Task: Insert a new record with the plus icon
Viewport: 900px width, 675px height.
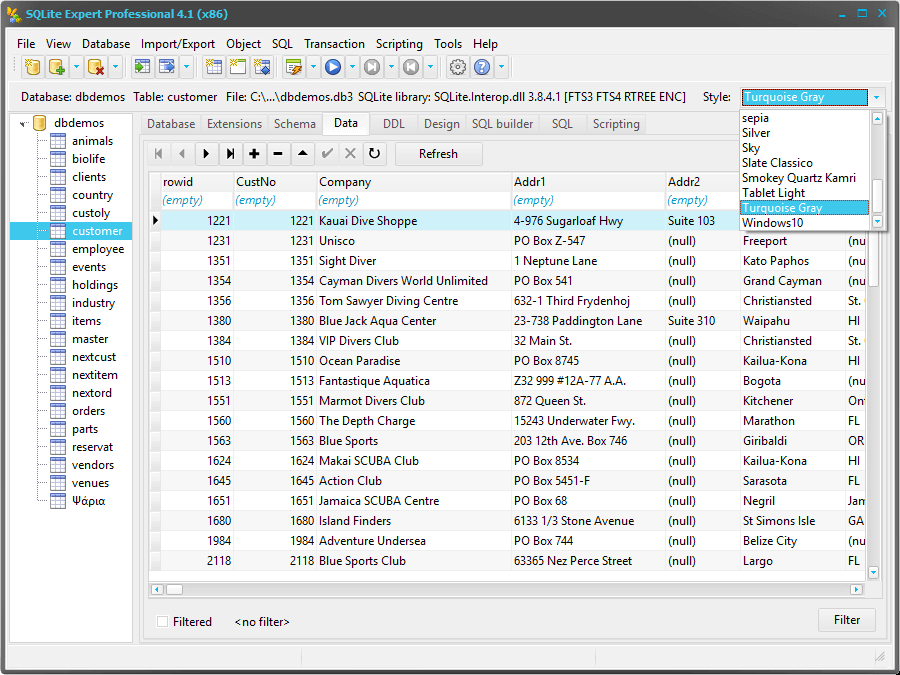Action: click(x=253, y=154)
